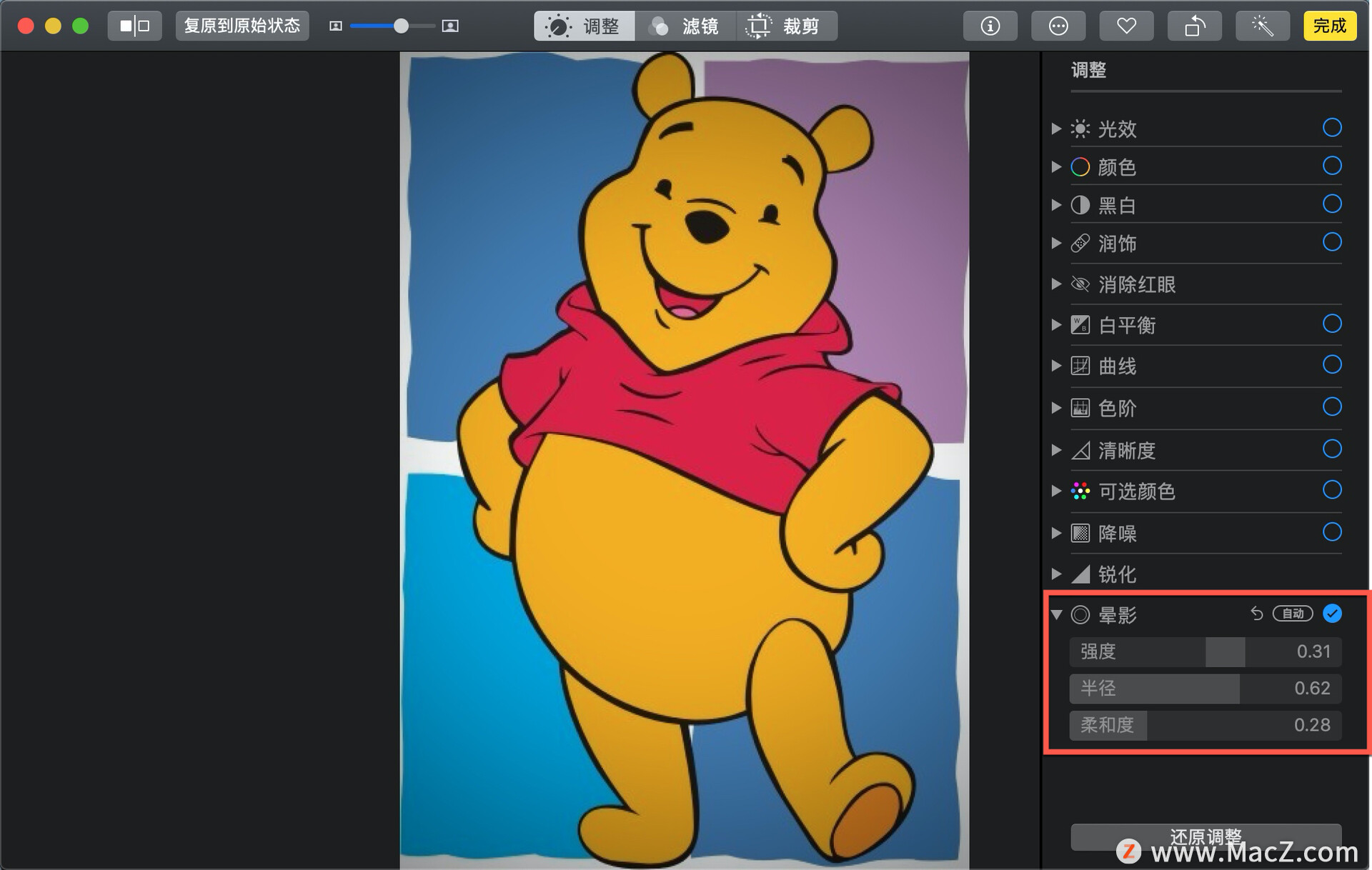Click the 强度 slider bar
Viewport: 1372px width, 870px height.
click(x=1206, y=651)
